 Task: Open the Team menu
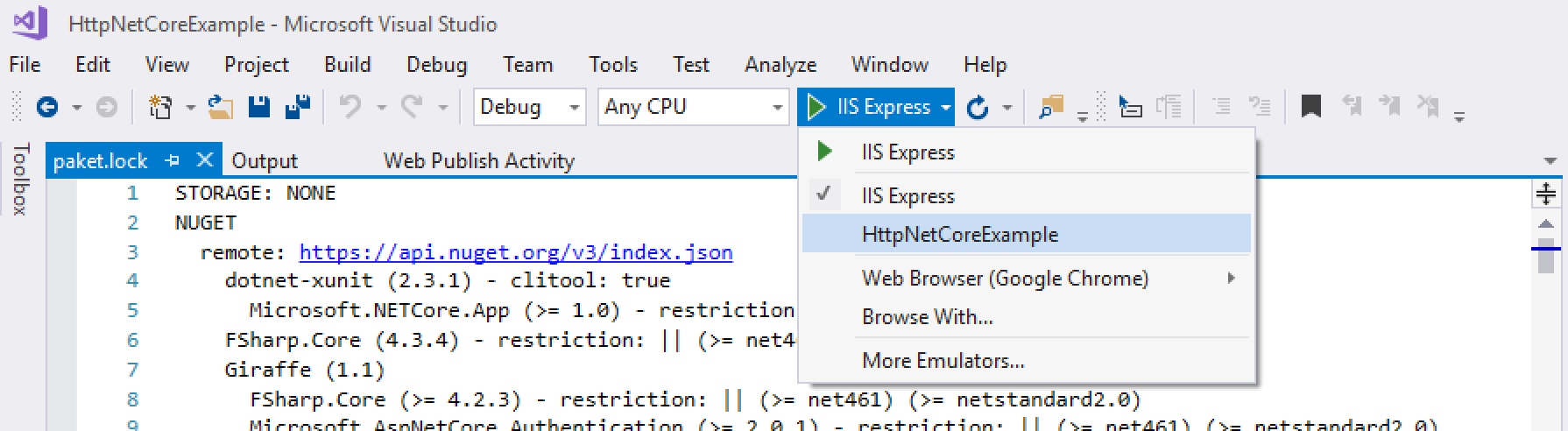point(528,65)
